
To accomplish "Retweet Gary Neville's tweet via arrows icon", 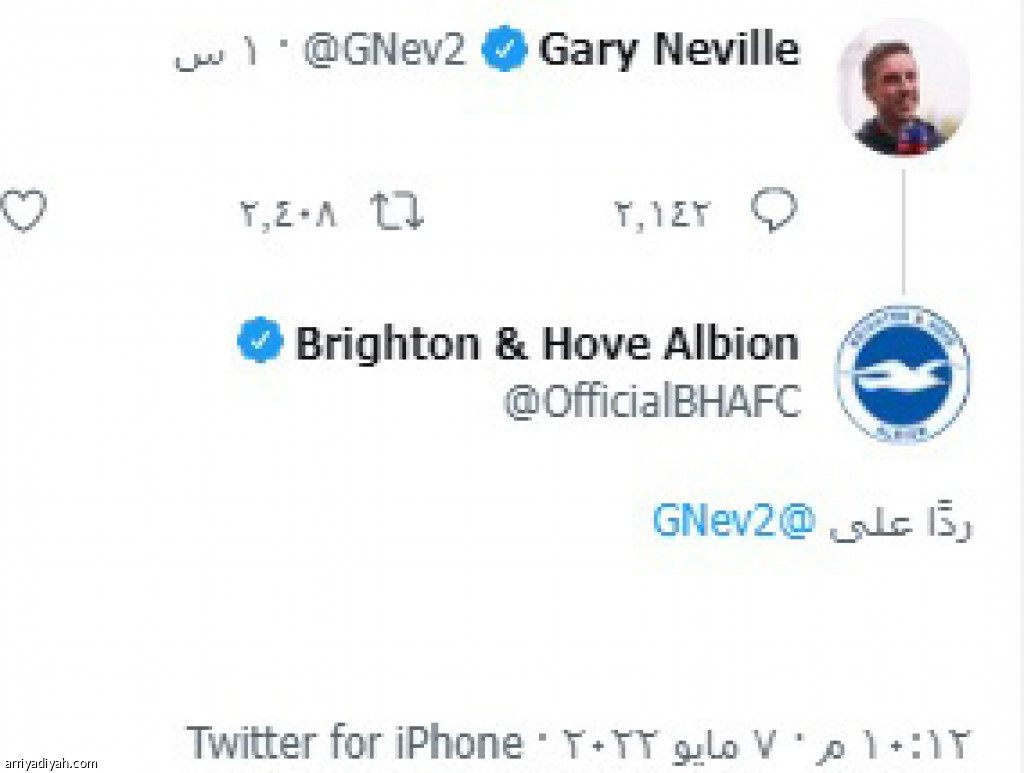I will pyautogui.click(x=396, y=211).
